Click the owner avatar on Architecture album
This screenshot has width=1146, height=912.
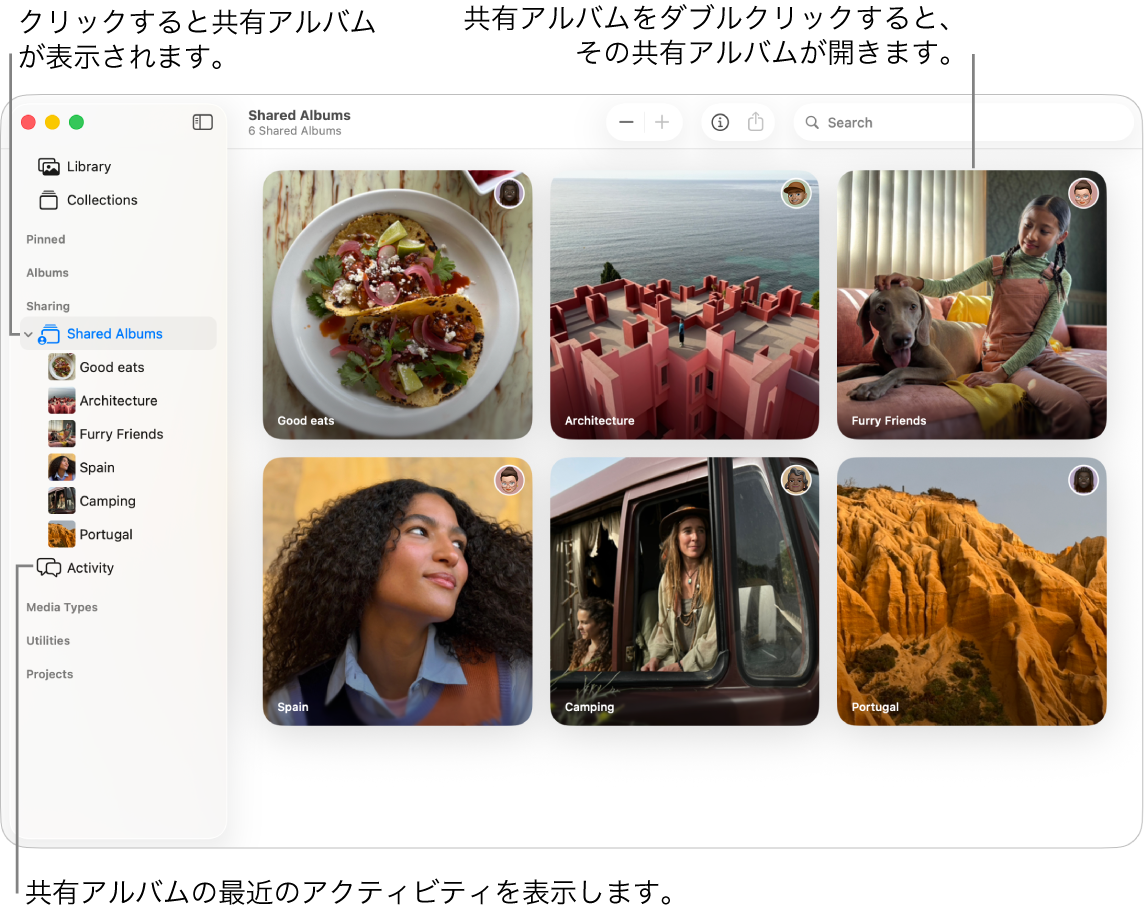click(x=796, y=194)
